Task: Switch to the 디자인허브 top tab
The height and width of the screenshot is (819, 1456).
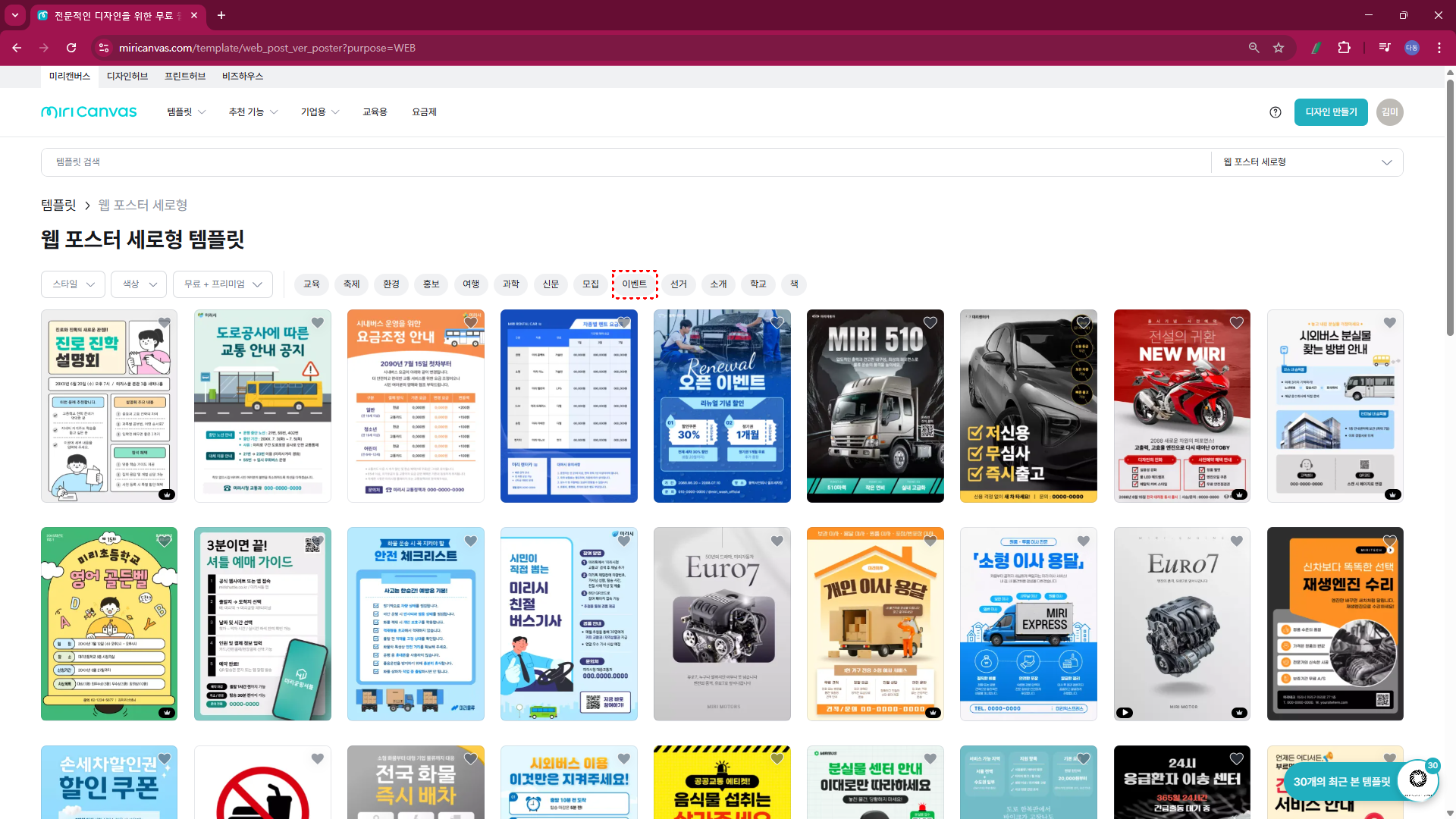Action: pos(127,77)
